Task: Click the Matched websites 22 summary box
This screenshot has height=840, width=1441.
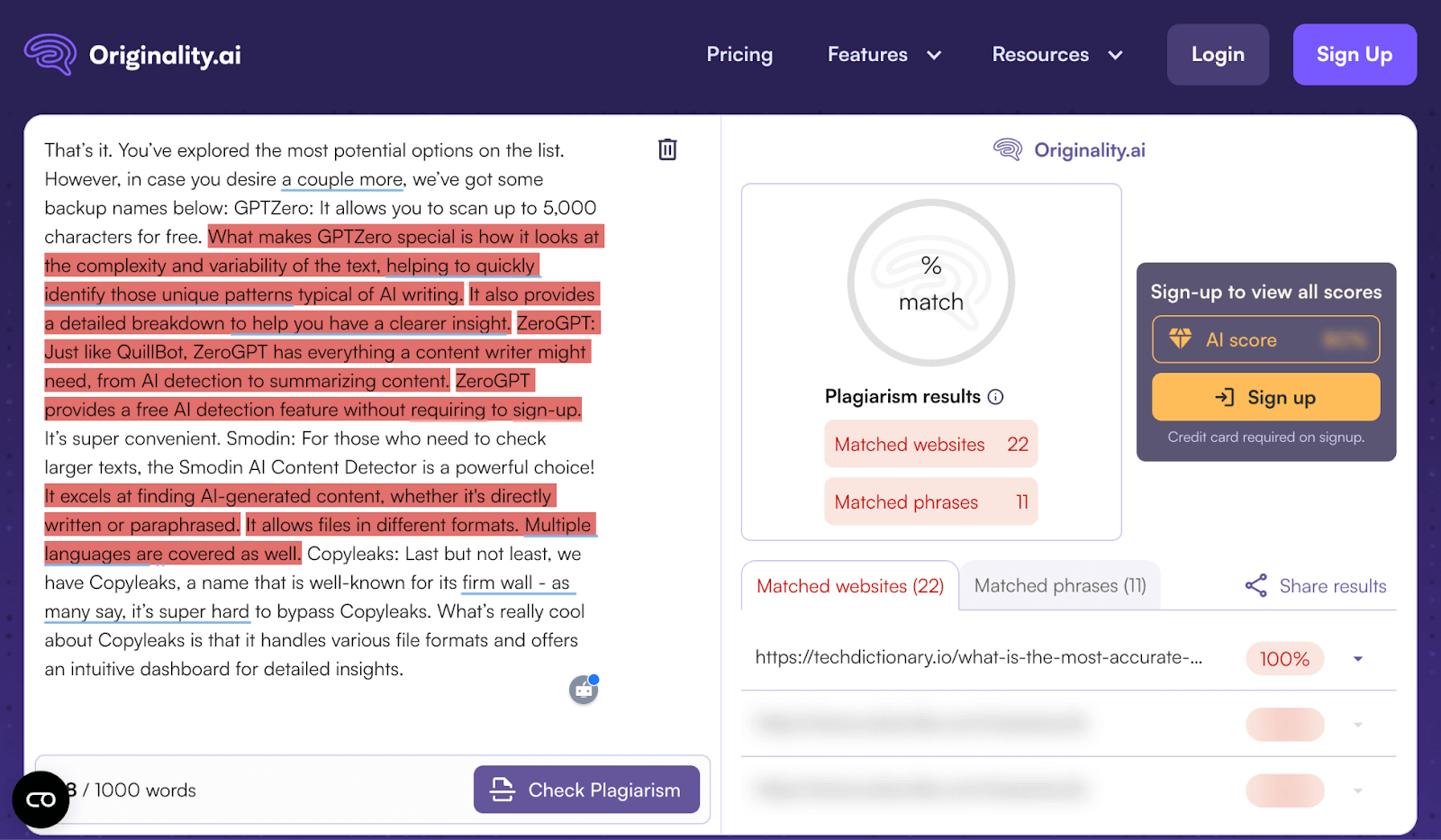Action: click(x=930, y=444)
